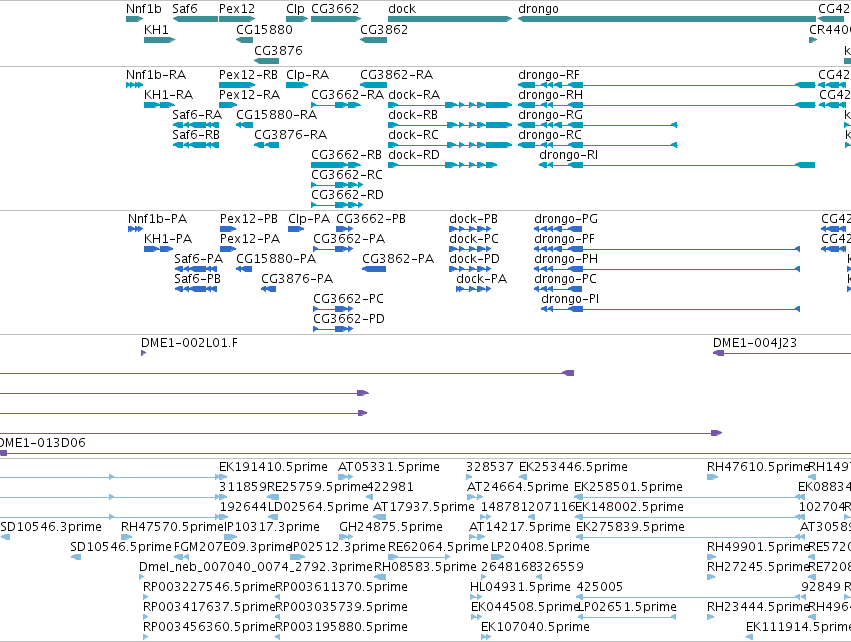
Task: Select the CG3876-PA protein label
Action: pyautogui.click(x=297, y=279)
